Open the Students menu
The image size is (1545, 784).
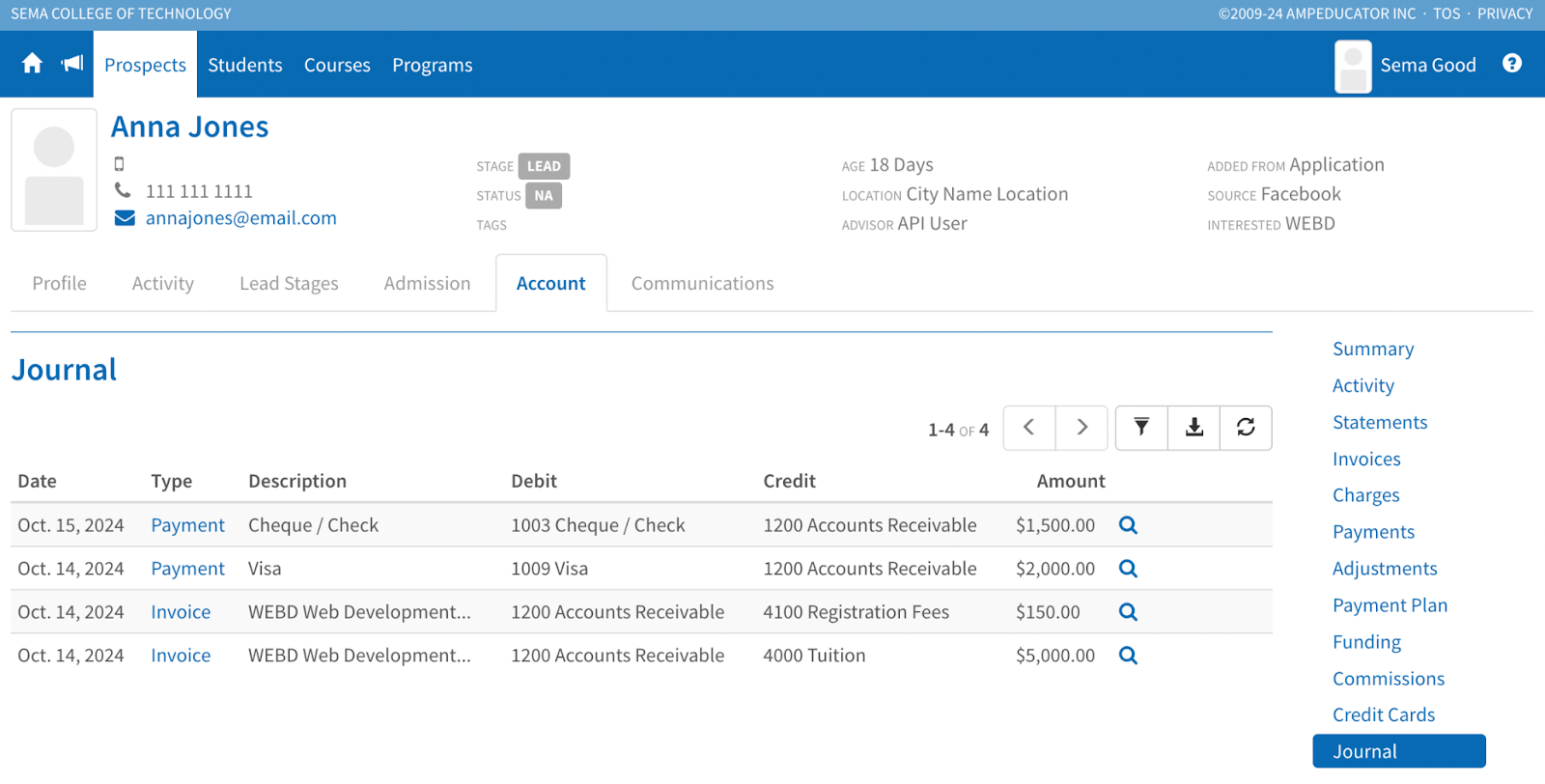[x=245, y=65]
